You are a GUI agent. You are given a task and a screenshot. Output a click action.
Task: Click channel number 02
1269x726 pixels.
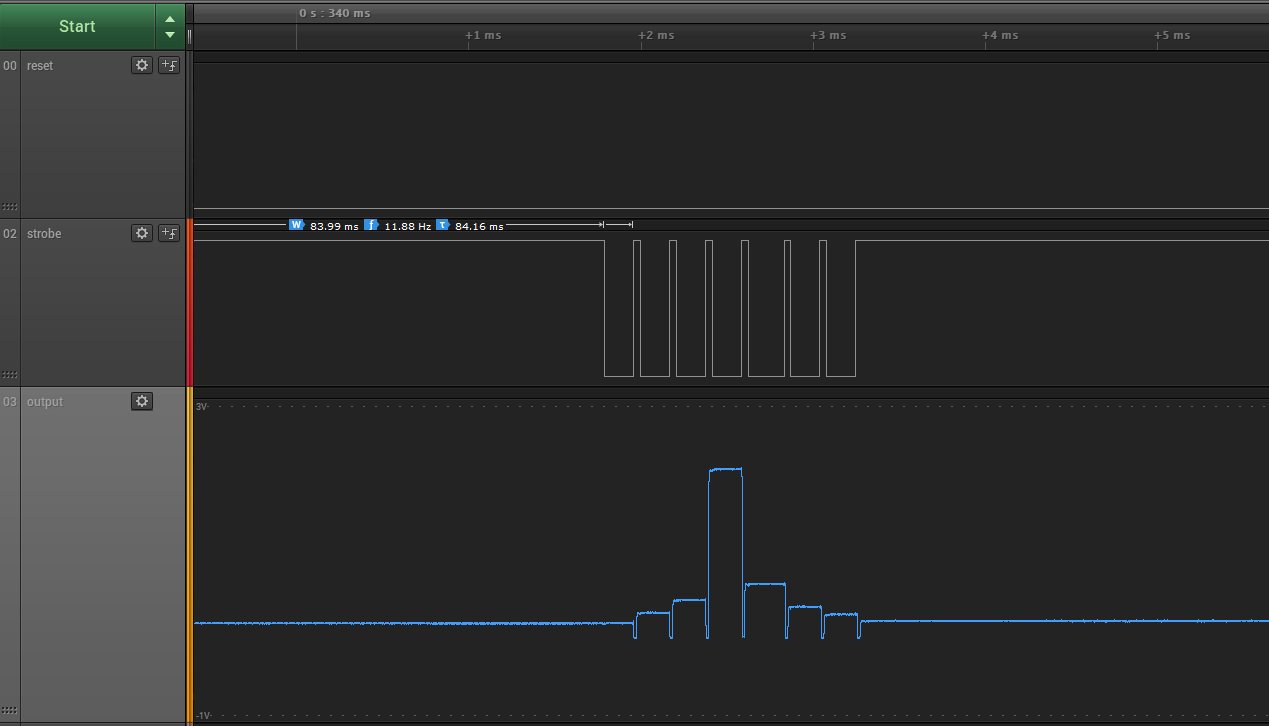tap(10, 234)
